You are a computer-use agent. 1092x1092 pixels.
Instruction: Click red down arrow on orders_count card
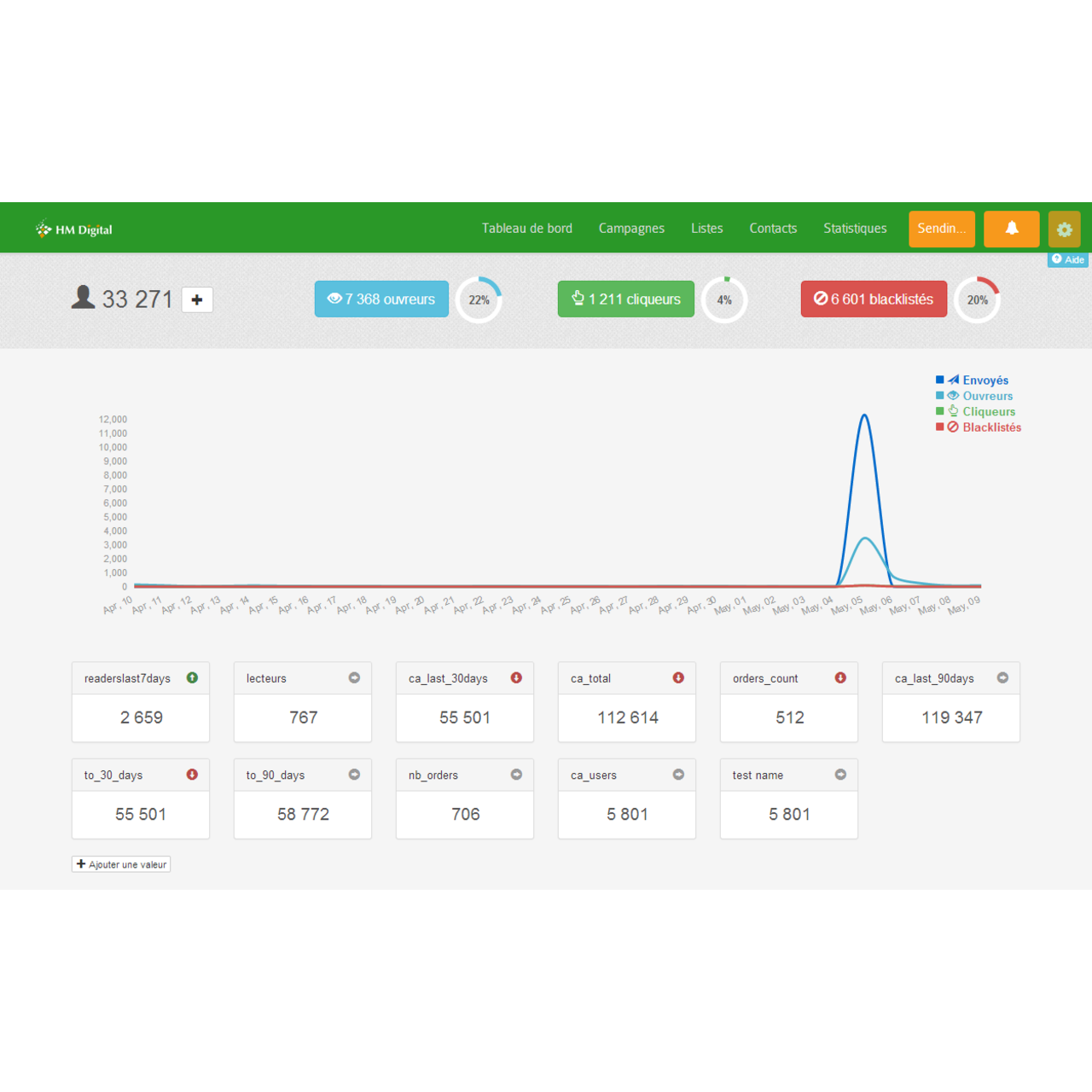[x=840, y=678]
